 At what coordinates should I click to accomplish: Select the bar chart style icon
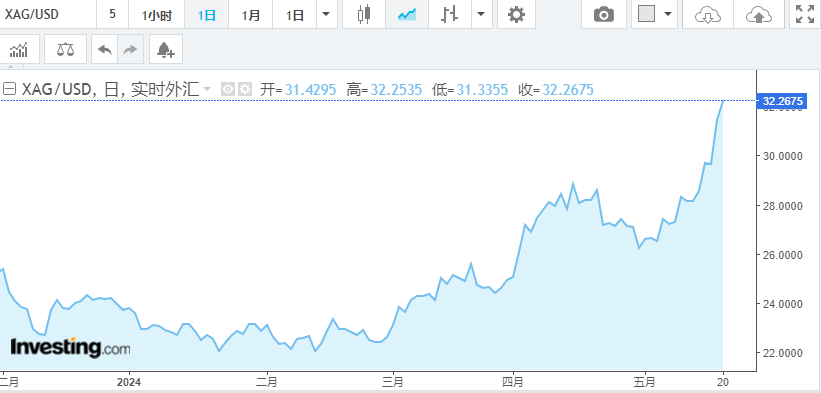[x=450, y=14]
